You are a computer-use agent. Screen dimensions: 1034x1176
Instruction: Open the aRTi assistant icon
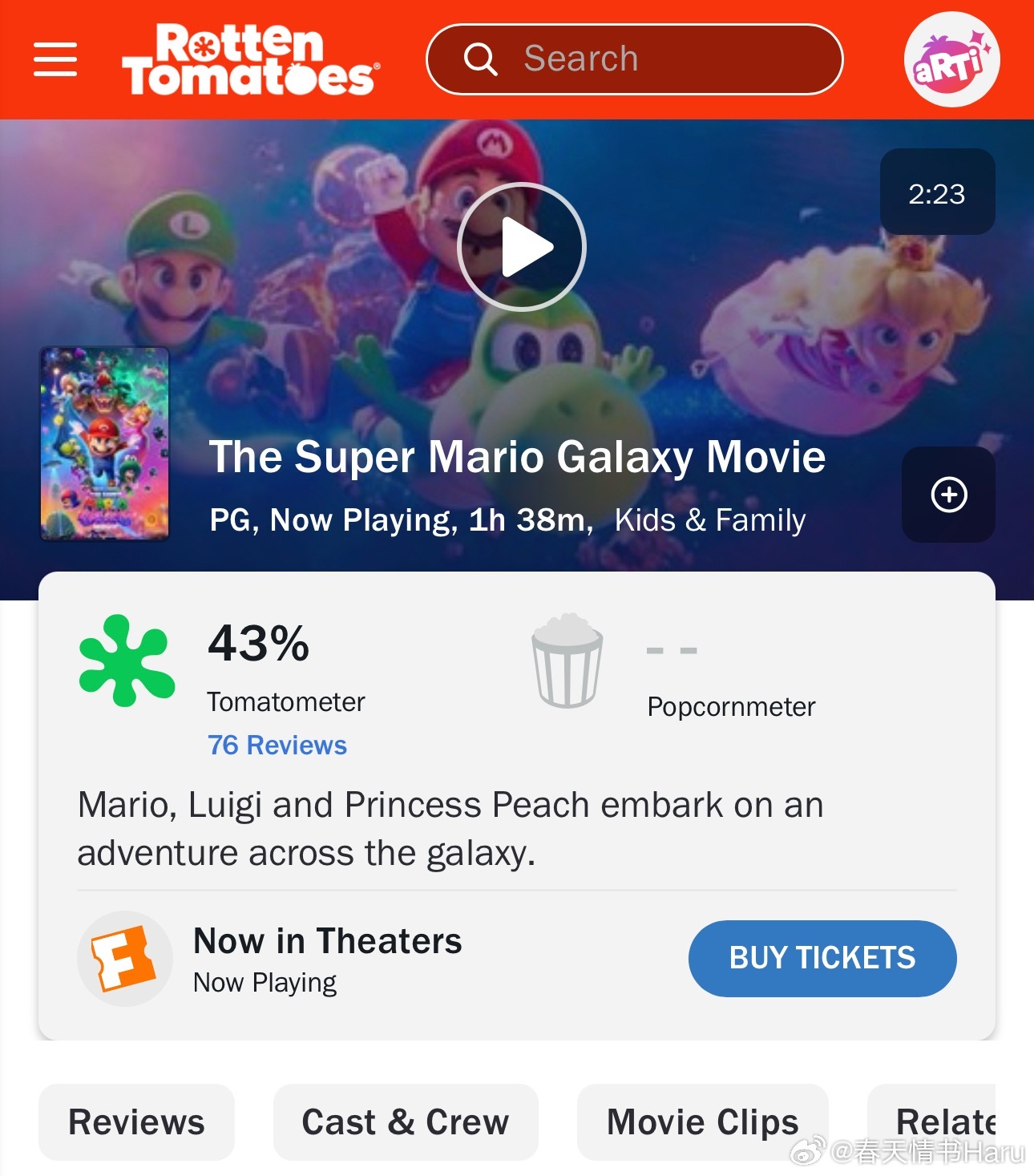click(x=951, y=60)
